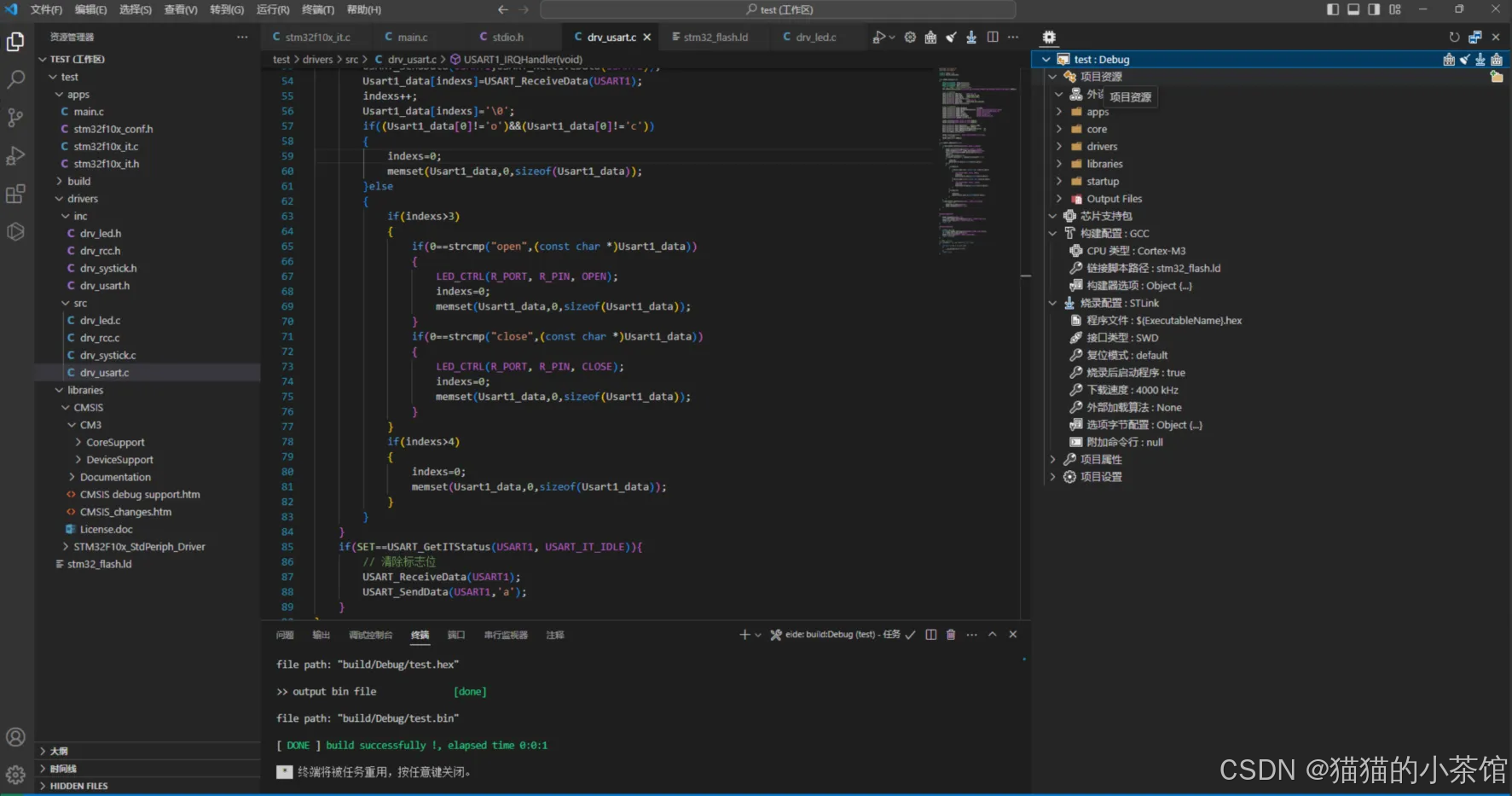Click the clean broom icon in editor toolbar

coord(951,38)
